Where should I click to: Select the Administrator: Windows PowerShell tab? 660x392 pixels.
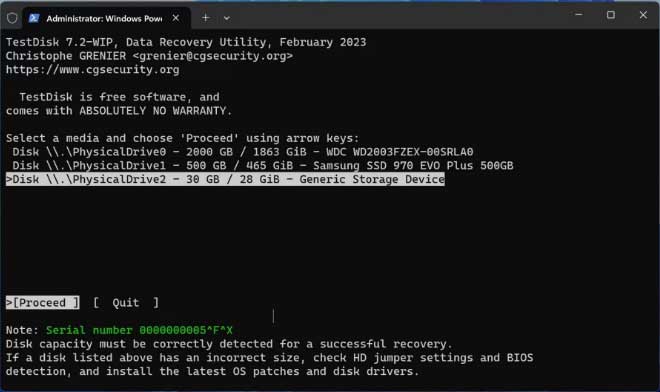pyautogui.click(x=106, y=19)
